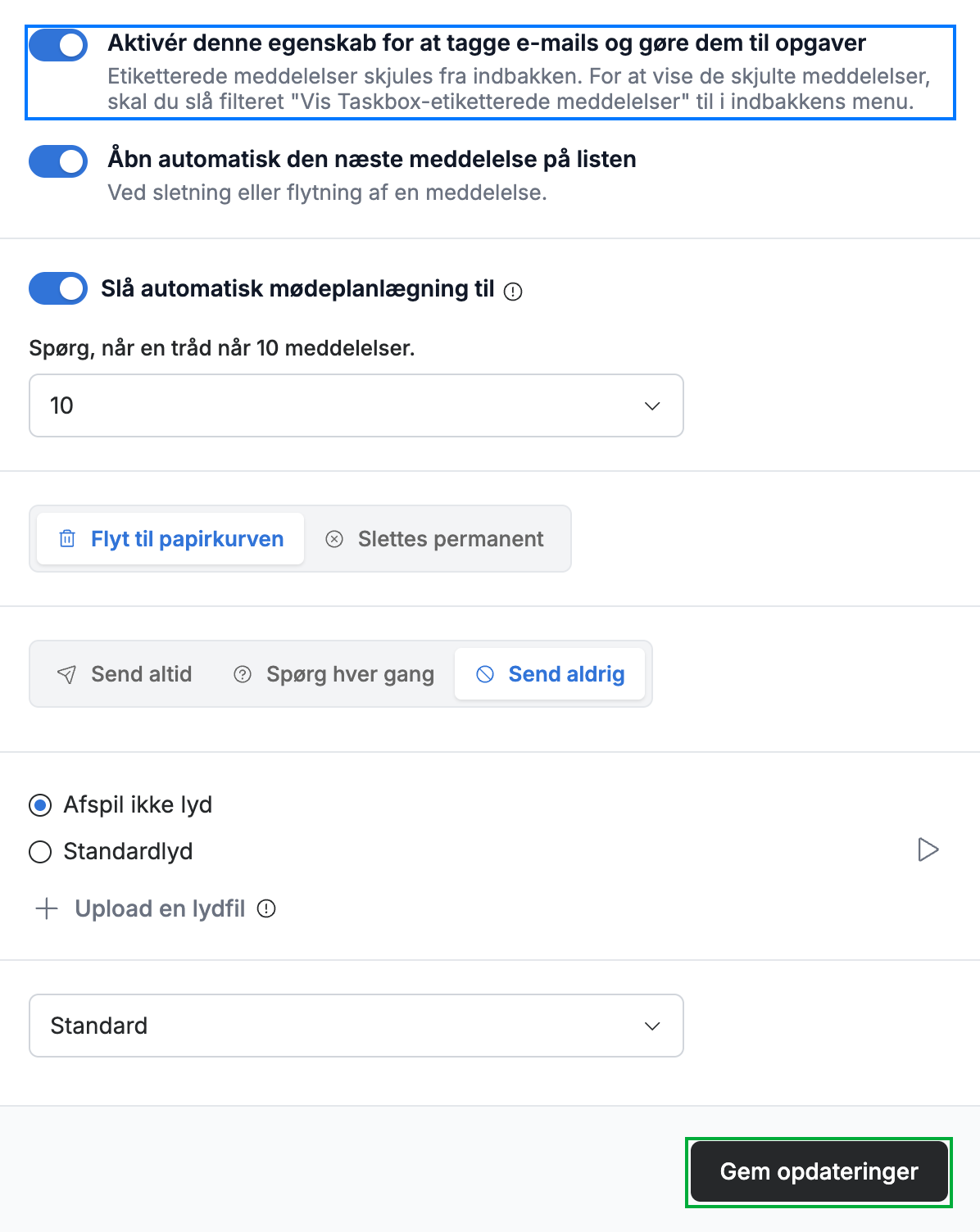
Task: Click info icon beside Slå automatisk mødeplanlægning til
Action: click(513, 292)
